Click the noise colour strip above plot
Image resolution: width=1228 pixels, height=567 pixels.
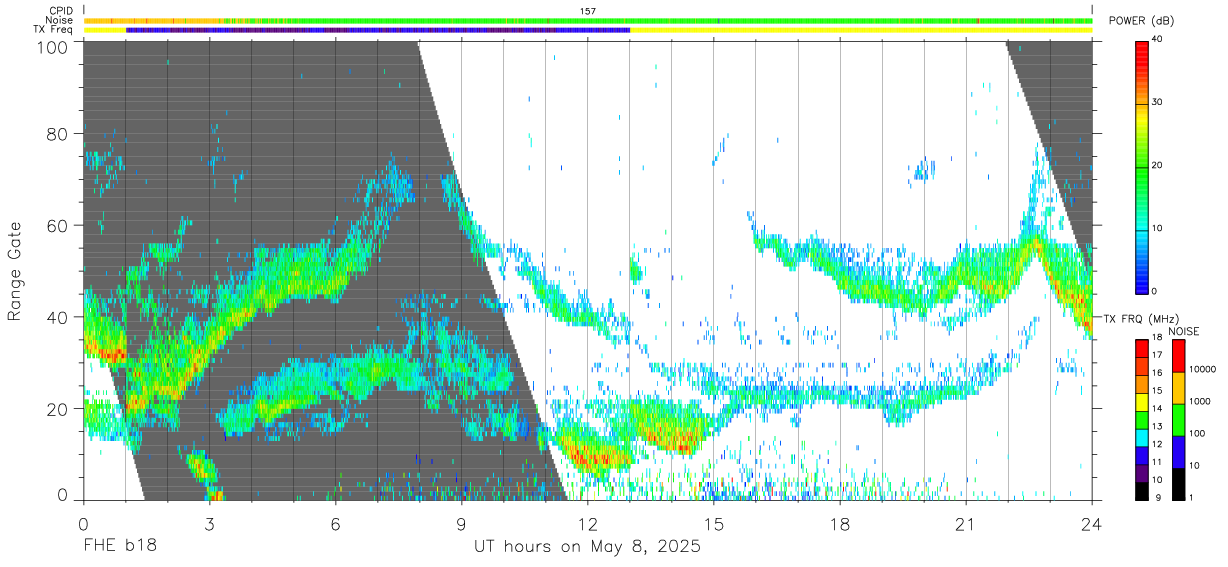(588, 20)
